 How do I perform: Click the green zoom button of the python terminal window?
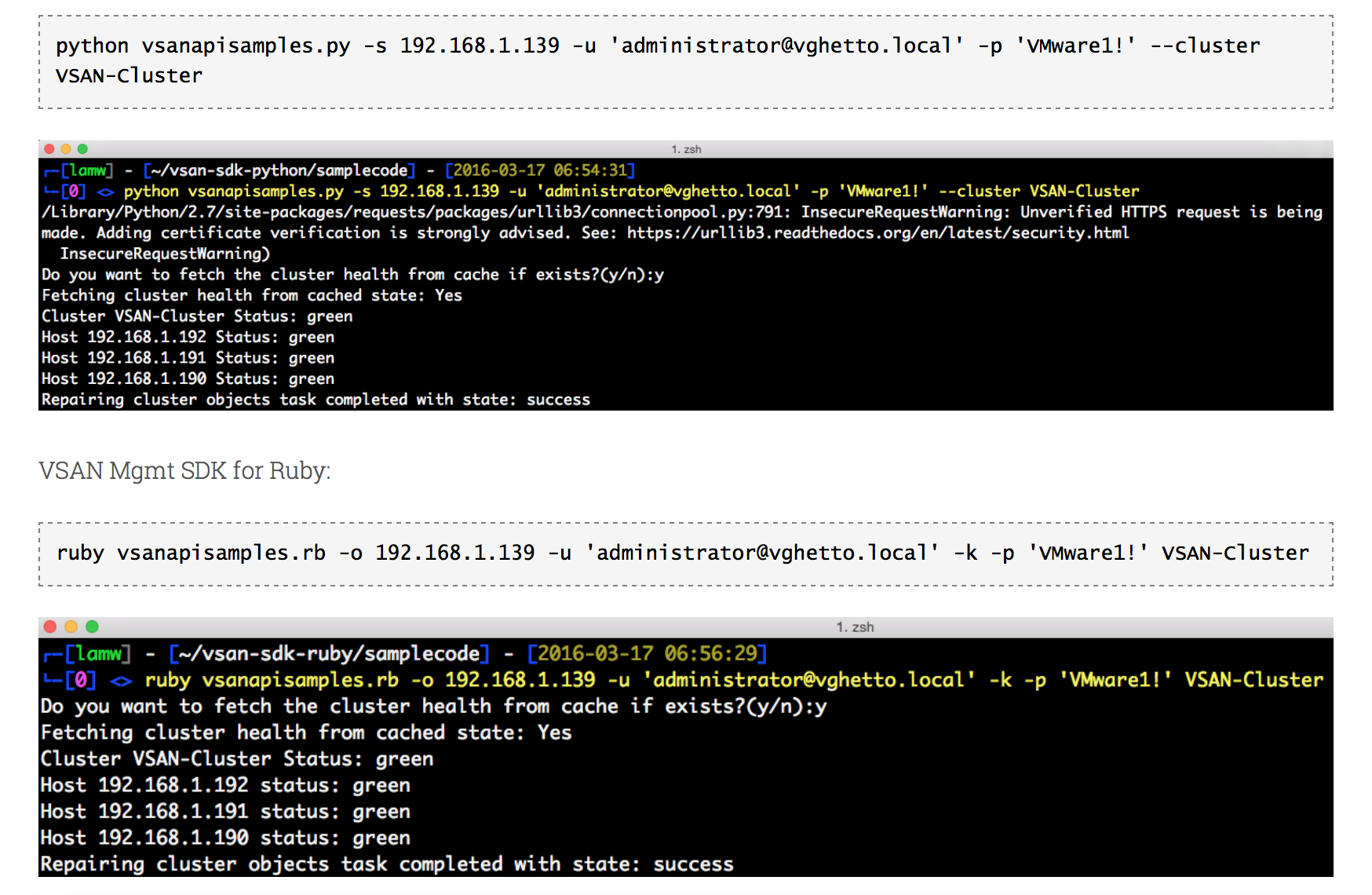click(x=82, y=149)
